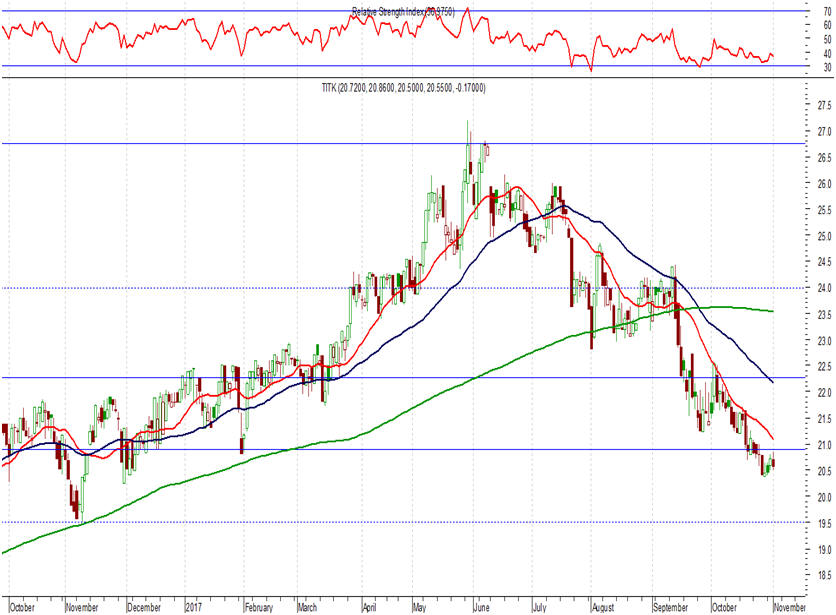Image resolution: width=836 pixels, height=615 pixels.
Task: Select the October label following September
Action: (x=725, y=608)
